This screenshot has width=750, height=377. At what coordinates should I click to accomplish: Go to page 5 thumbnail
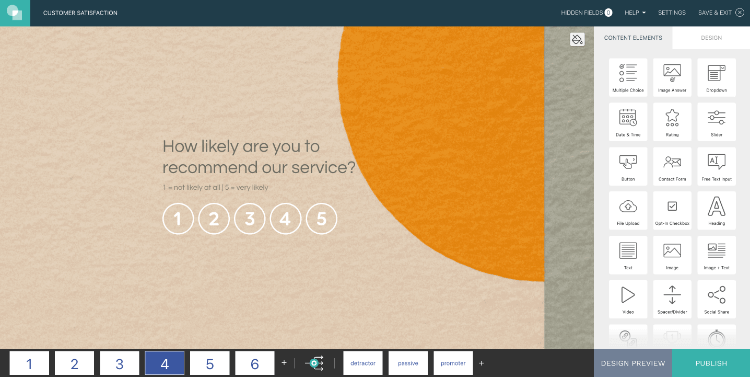click(210, 363)
